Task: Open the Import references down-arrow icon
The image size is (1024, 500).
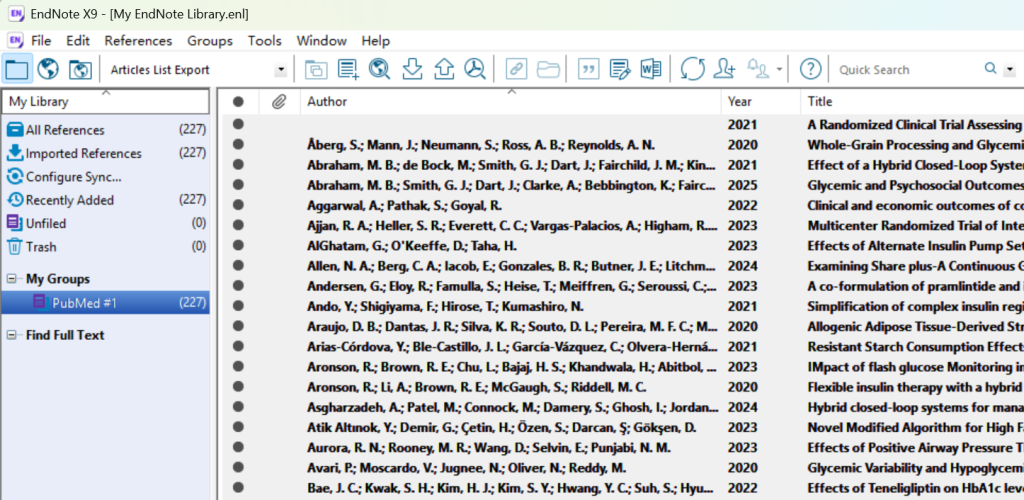Action: click(x=411, y=69)
